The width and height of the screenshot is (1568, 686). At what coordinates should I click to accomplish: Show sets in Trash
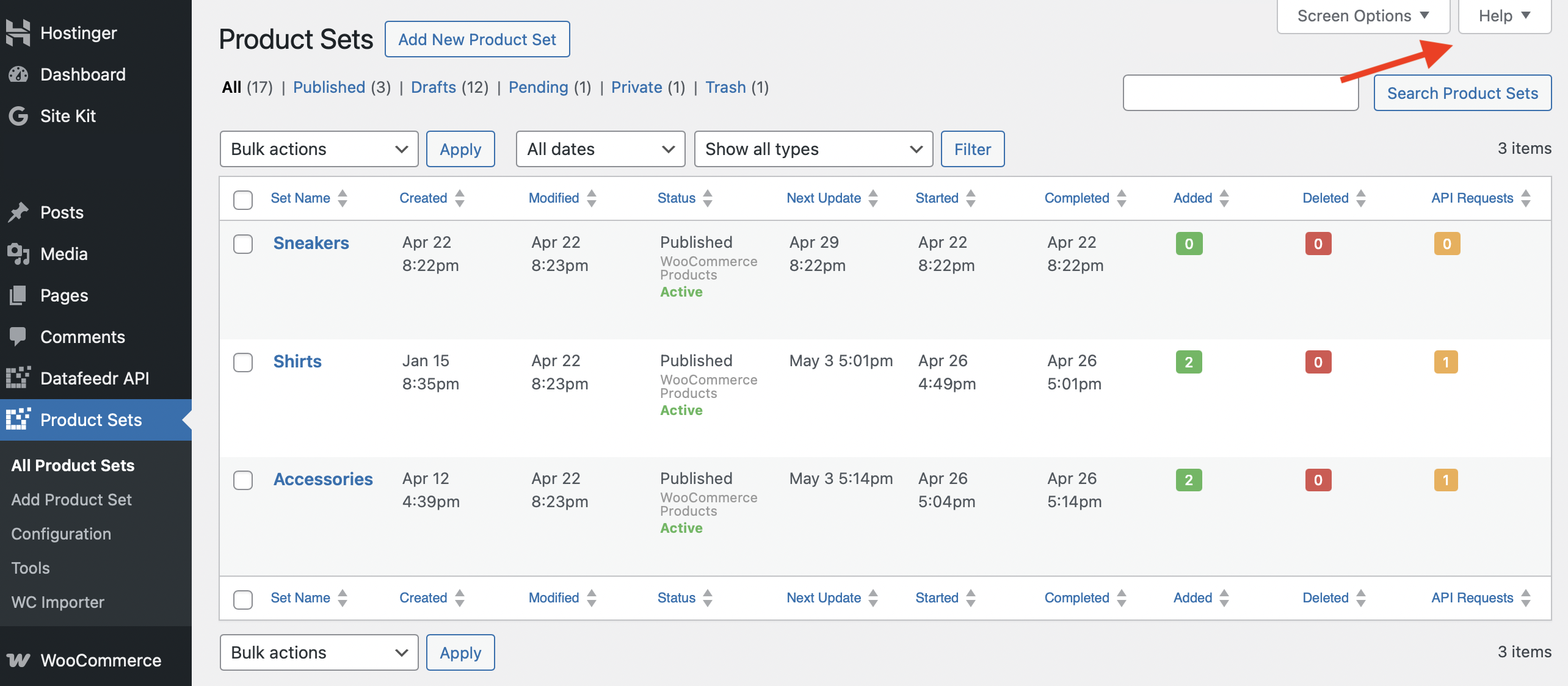pyautogui.click(x=726, y=87)
